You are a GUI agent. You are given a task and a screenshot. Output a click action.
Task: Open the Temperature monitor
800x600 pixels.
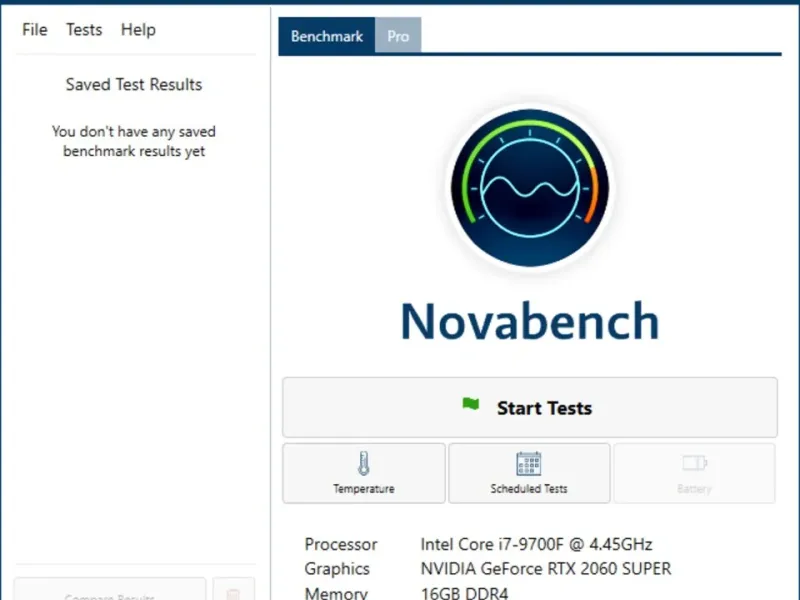pos(364,473)
